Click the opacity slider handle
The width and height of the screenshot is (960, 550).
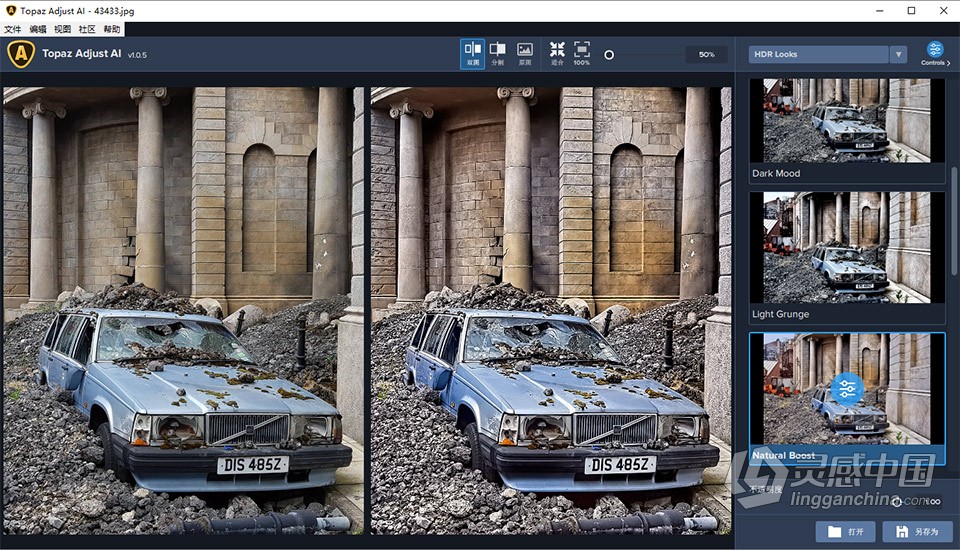(x=896, y=502)
